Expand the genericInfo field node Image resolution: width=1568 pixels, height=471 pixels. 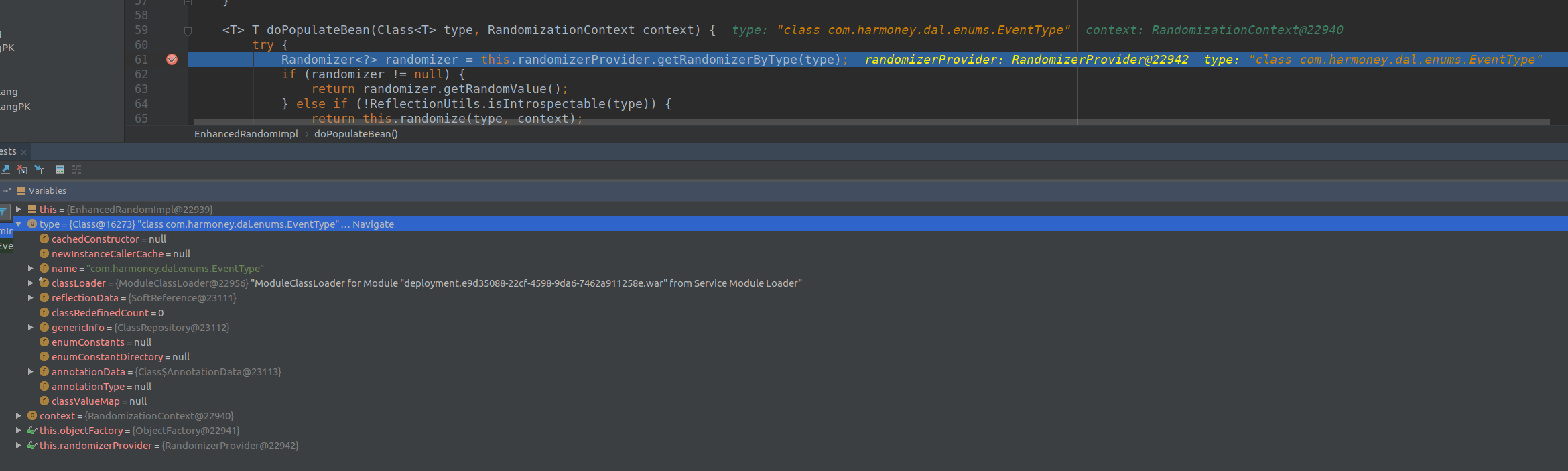(31, 328)
